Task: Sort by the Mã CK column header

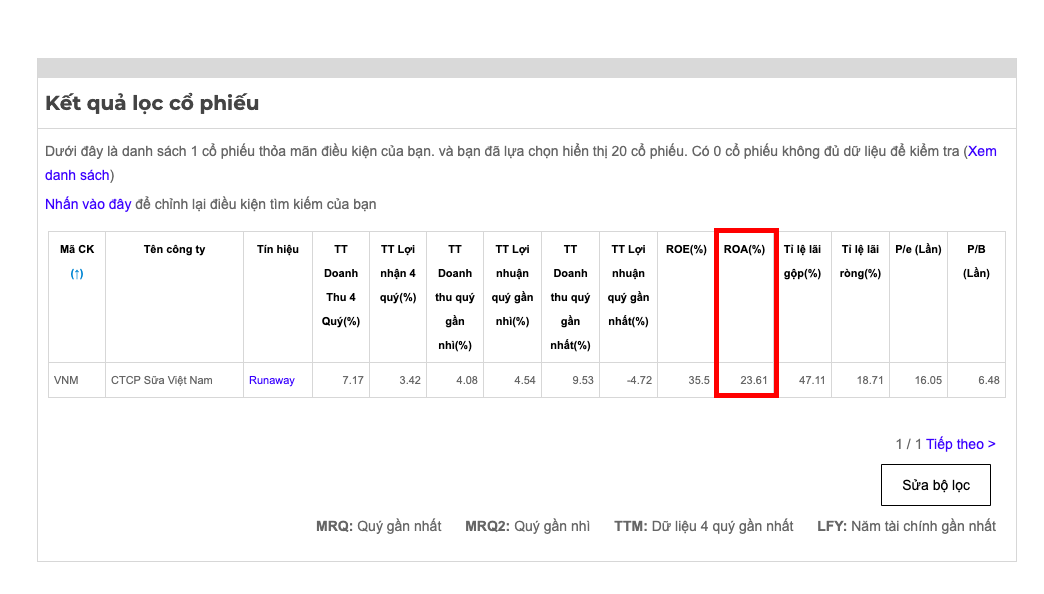Action: click(77, 249)
